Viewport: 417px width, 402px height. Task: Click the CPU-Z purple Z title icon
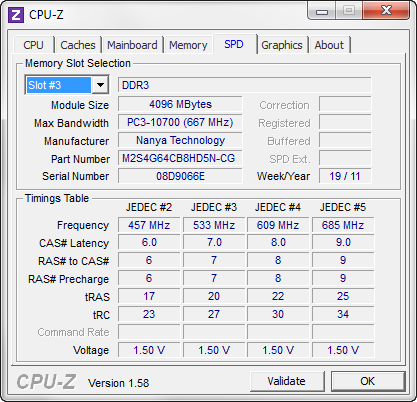pyautogui.click(x=16, y=15)
